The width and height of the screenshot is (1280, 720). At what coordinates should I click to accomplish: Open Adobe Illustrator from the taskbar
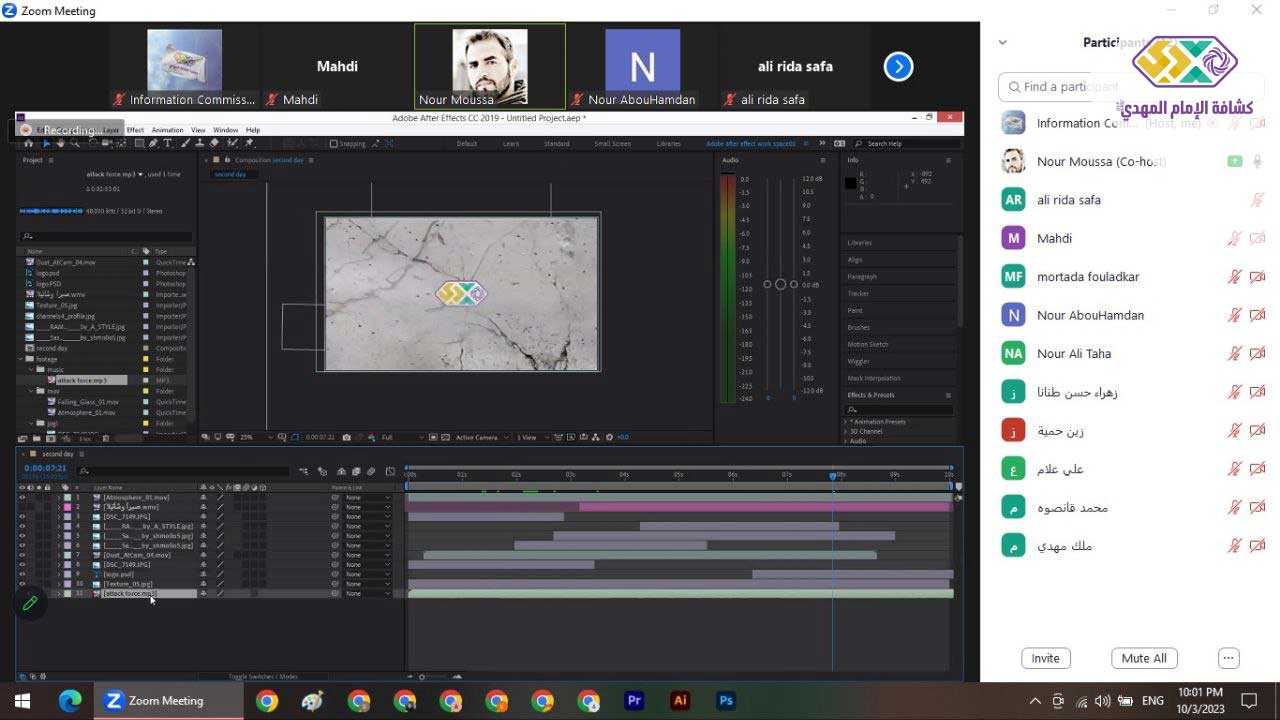tap(681, 701)
